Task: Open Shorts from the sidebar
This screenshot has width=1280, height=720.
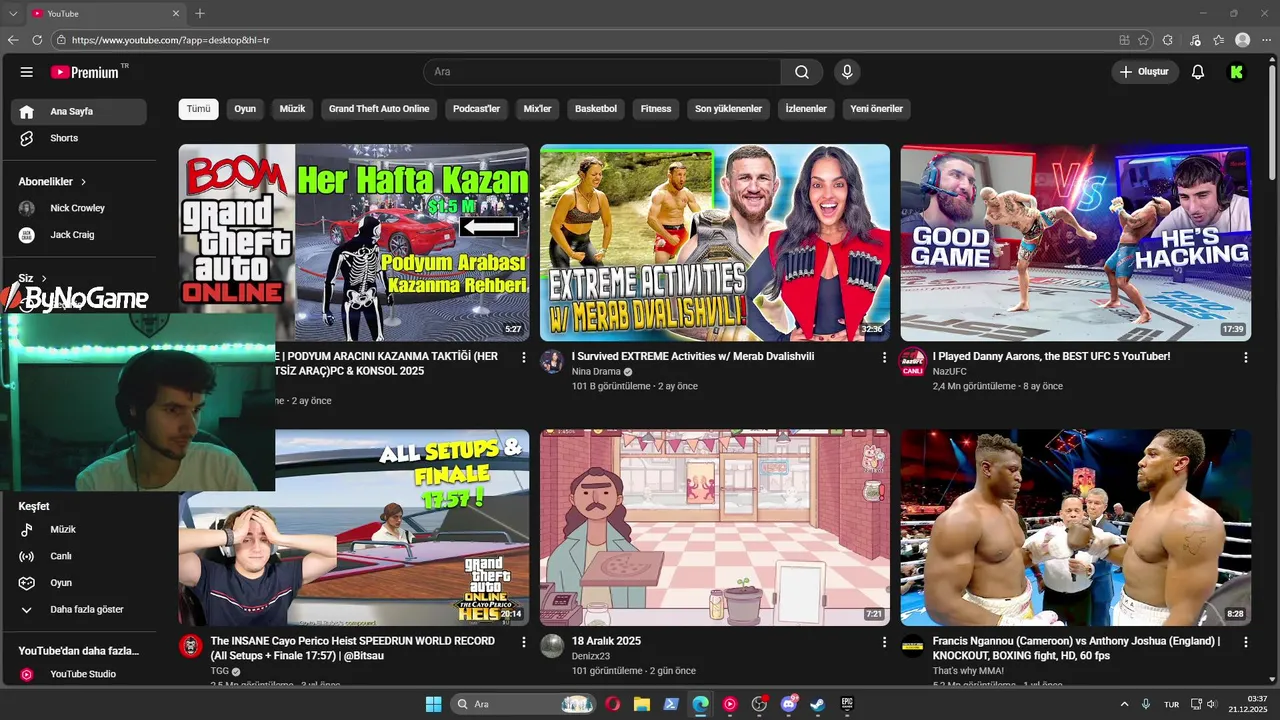Action: click(79, 138)
